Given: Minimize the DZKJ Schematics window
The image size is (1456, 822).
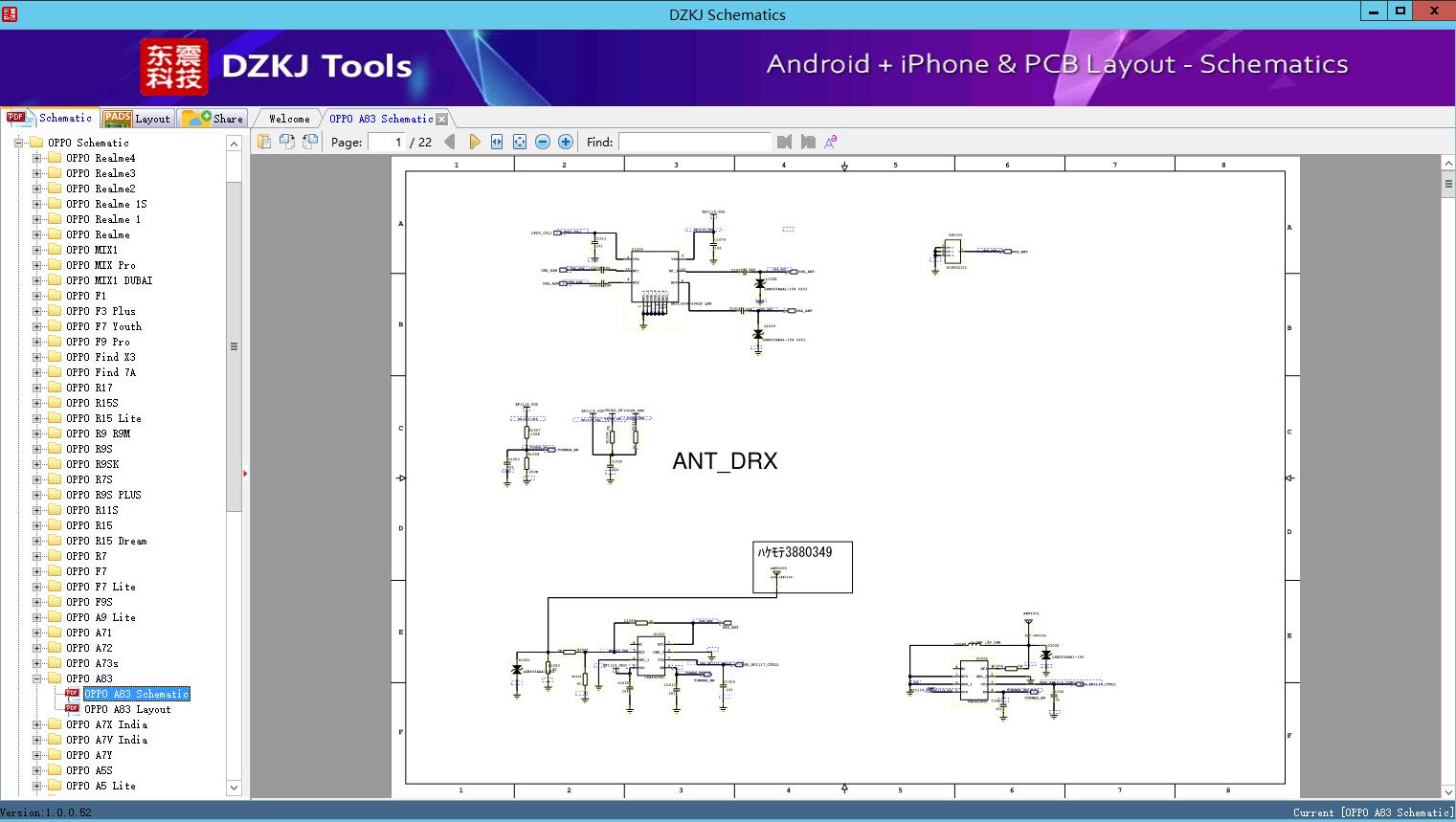Looking at the screenshot, I should (x=1374, y=11).
